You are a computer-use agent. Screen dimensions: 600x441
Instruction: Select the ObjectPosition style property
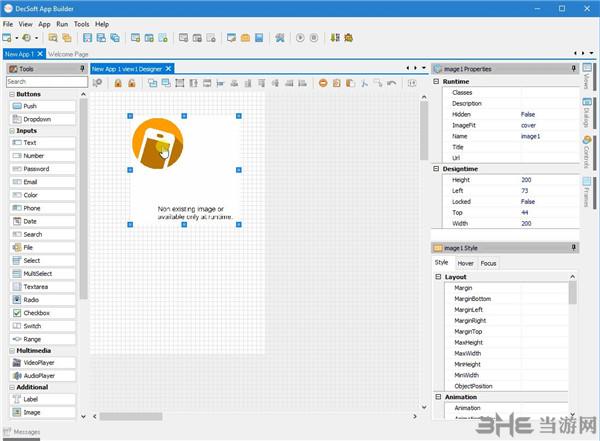click(x=506, y=386)
